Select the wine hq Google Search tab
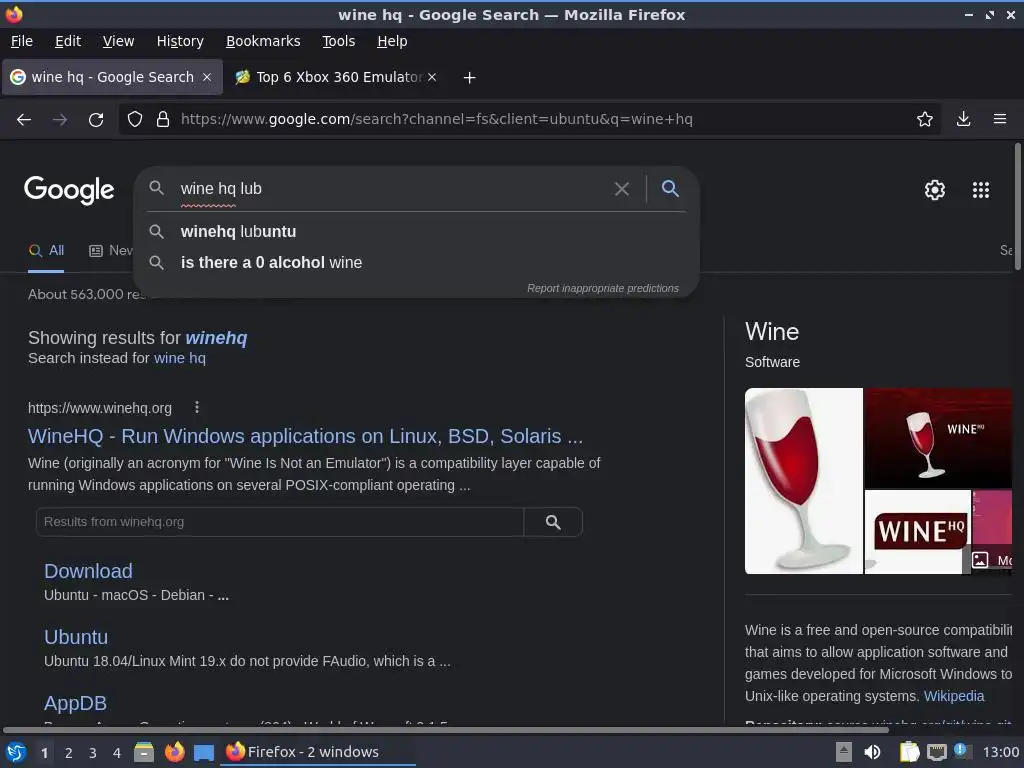This screenshot has height=768, width=1024. click(112, 77)
